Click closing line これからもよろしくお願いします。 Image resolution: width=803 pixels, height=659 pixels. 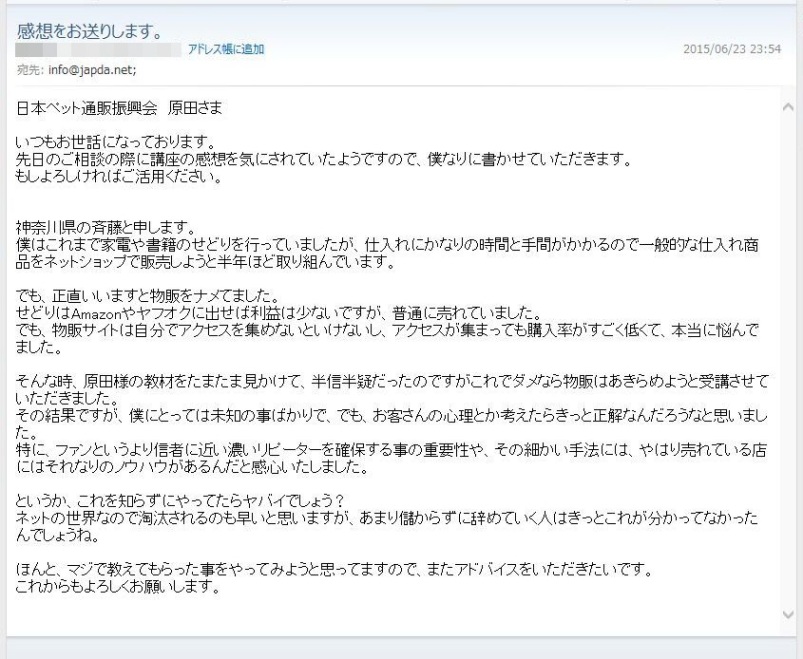118,586
